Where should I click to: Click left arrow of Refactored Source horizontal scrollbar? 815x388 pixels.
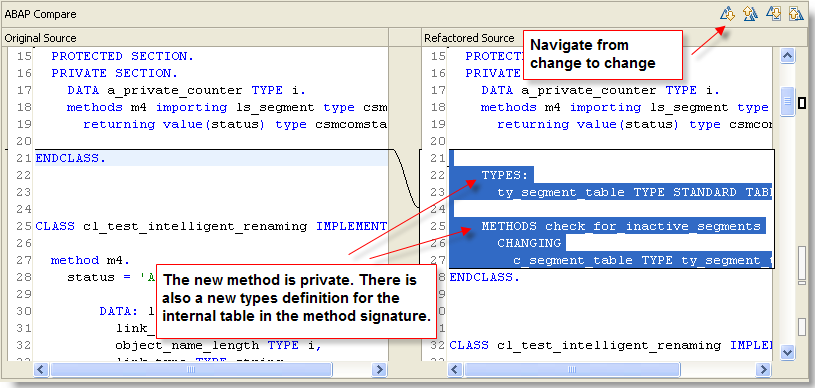pyautogui.click(x=455, y=370)
